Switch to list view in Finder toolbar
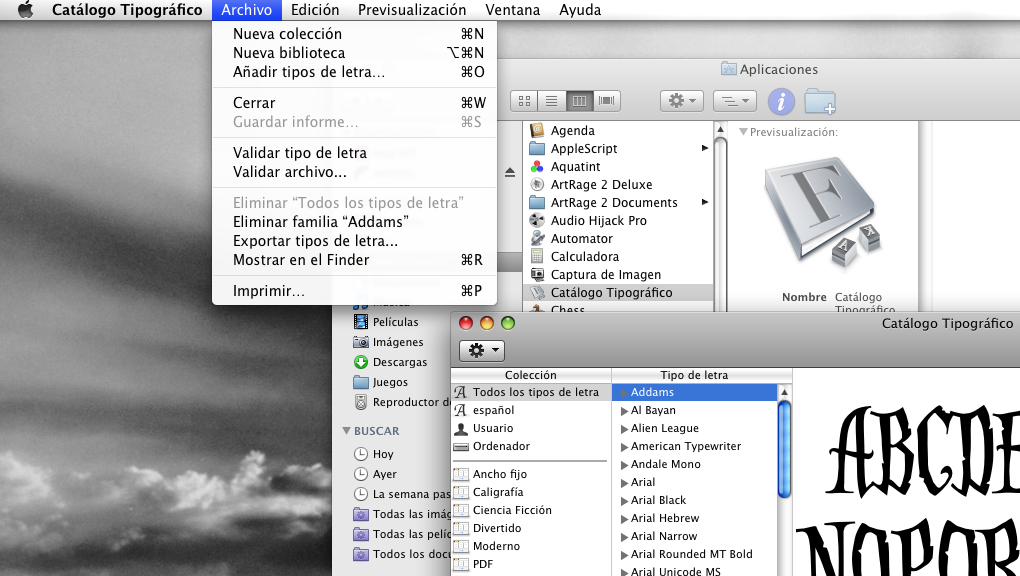This screenshot has width=1020, height=576. click(x=551, y=101)
